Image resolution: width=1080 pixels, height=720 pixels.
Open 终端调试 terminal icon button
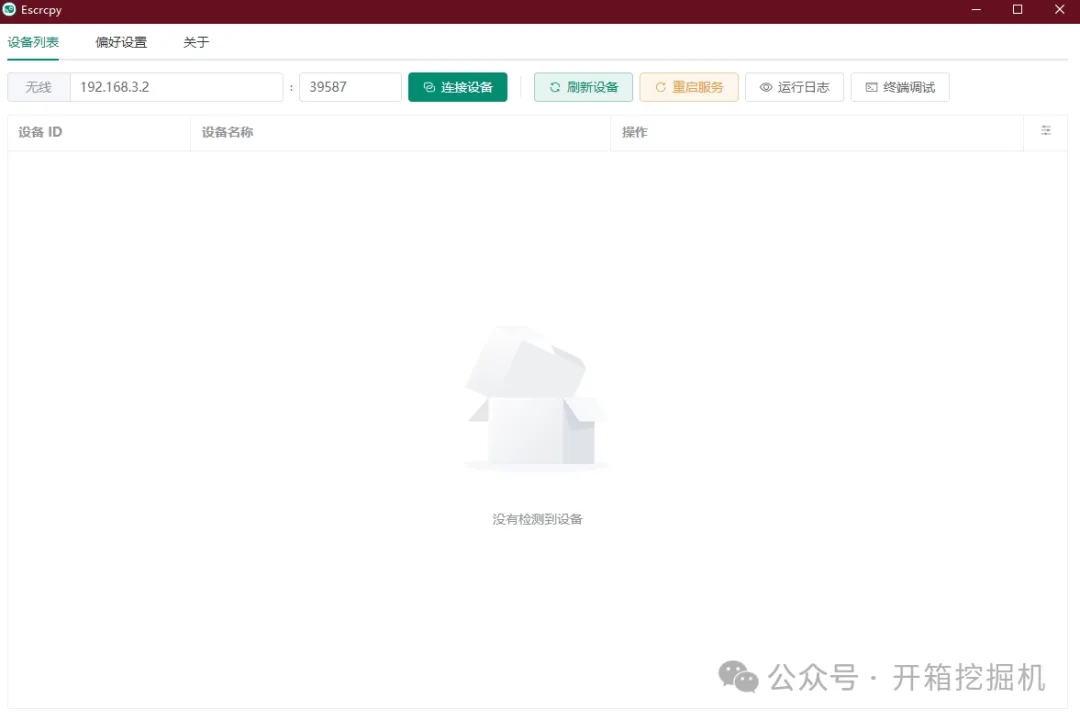[871, 87]
